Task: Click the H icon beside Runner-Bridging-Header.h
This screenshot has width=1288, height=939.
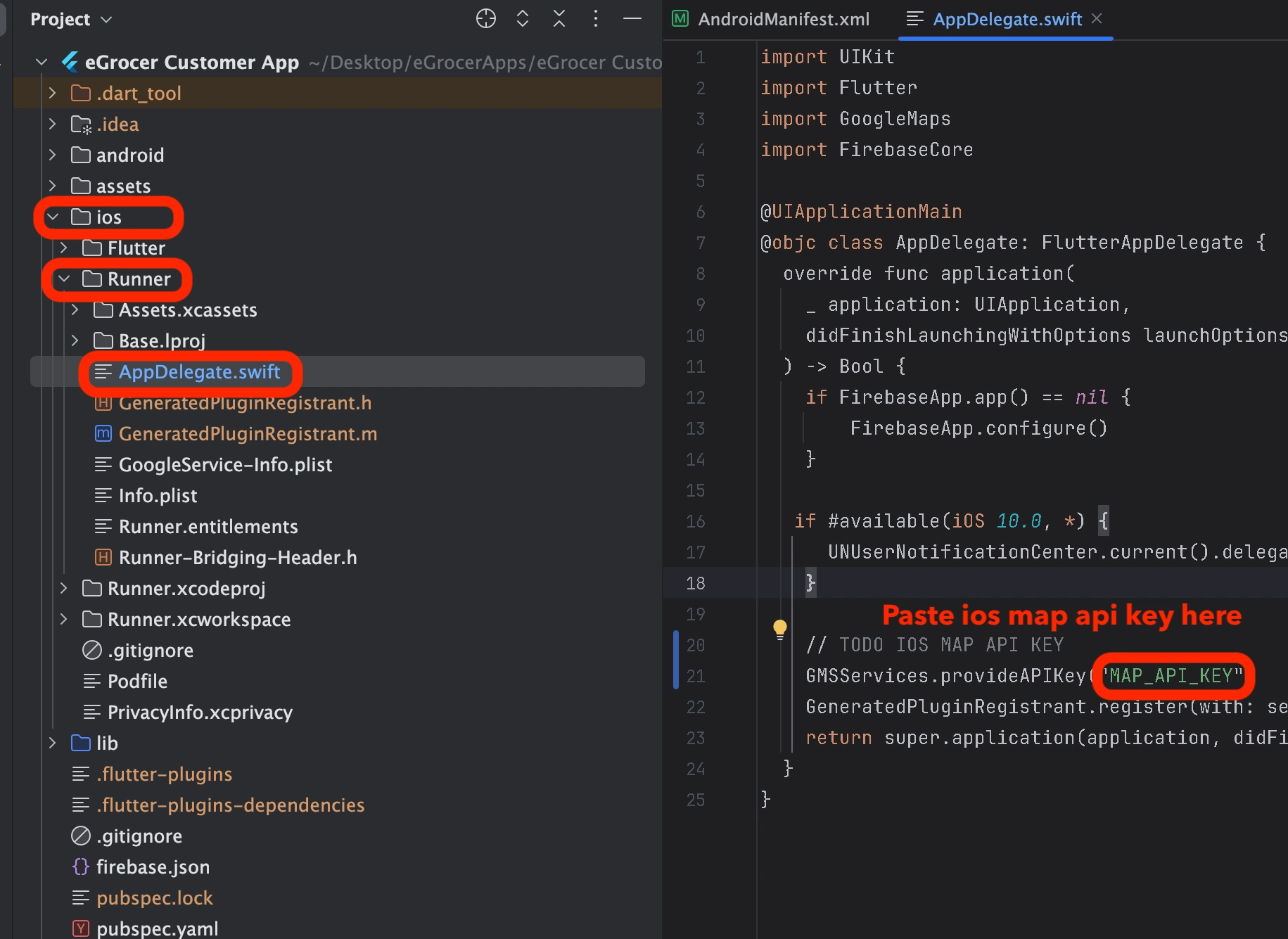Action: 103,558
